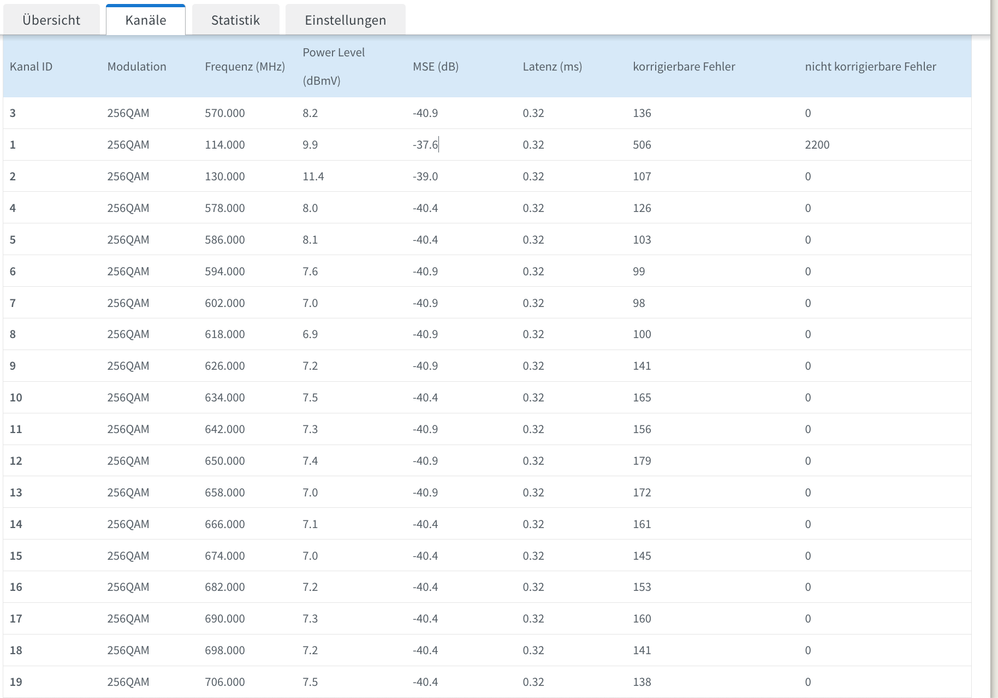Click the 179 correctable errors value
The image size is (998, 698).
click(x=642, y=461)
